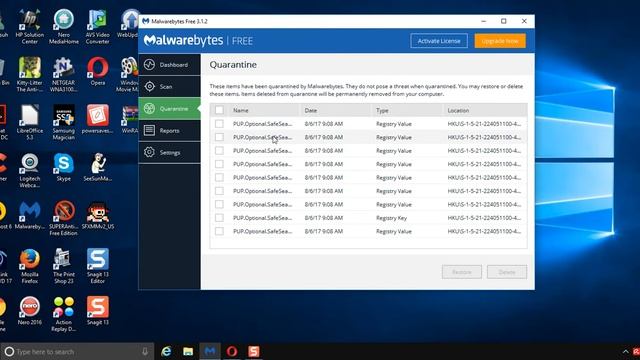This screenshot has height=360, width=640.
Task: Open File Explorer from taskbar
Action: point(188,351)
